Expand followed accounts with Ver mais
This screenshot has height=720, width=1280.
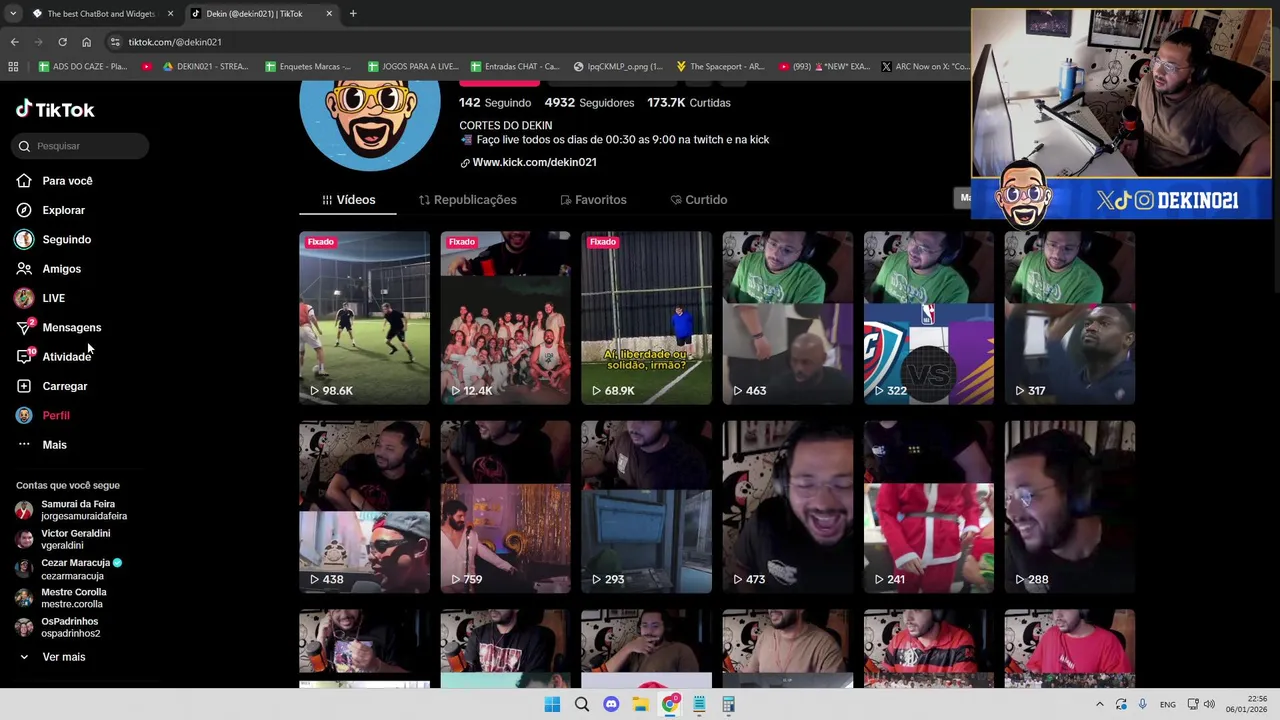point(51,657)
